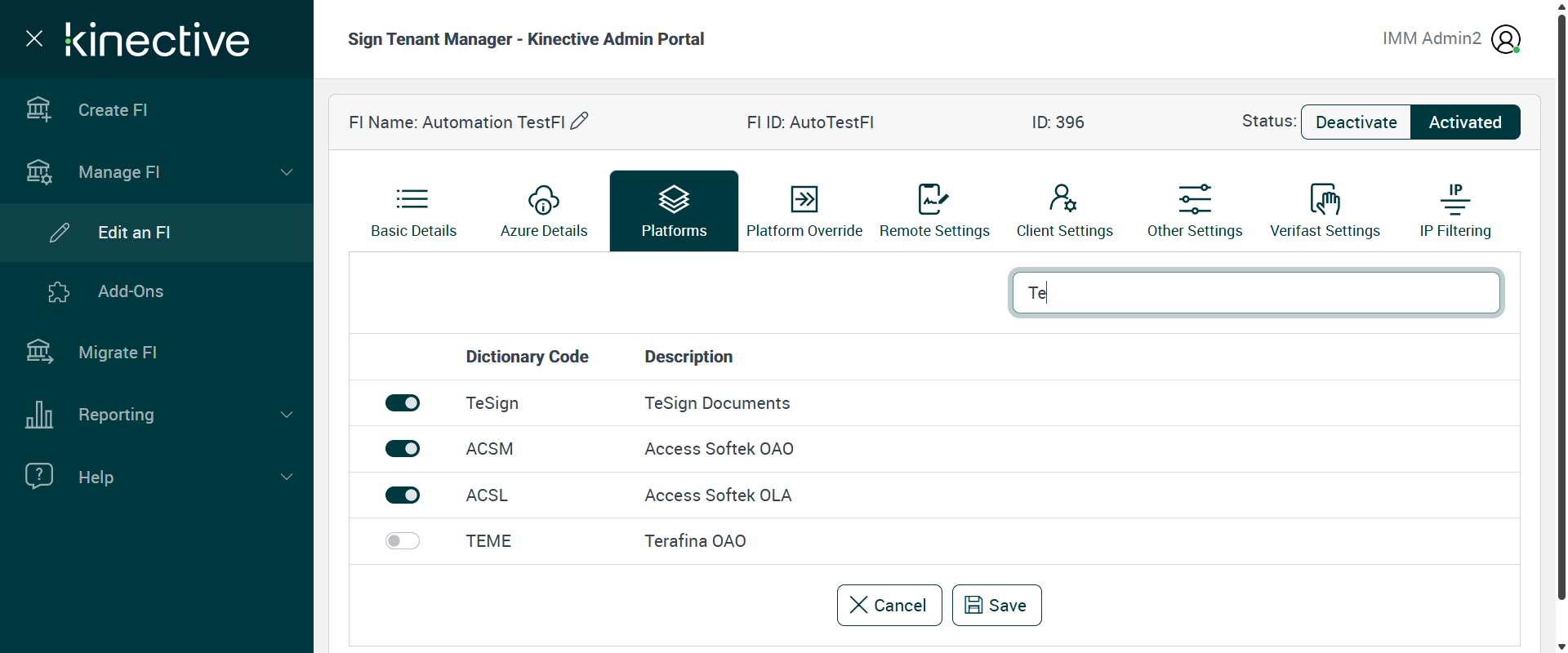Click the platform search input field
This screenshot has height=653, width=1568.
click(x=1256, y=293)
